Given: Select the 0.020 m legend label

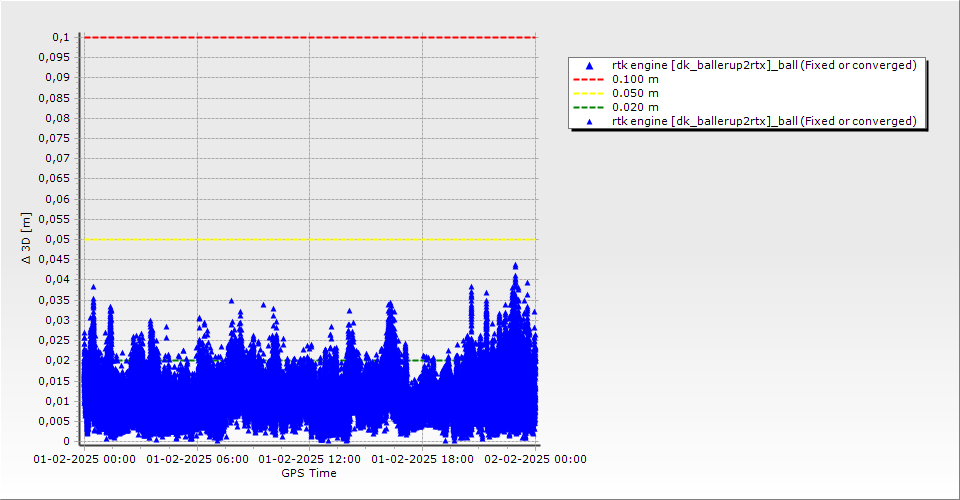Looking at the screenshot, I should tap(635, 107).
